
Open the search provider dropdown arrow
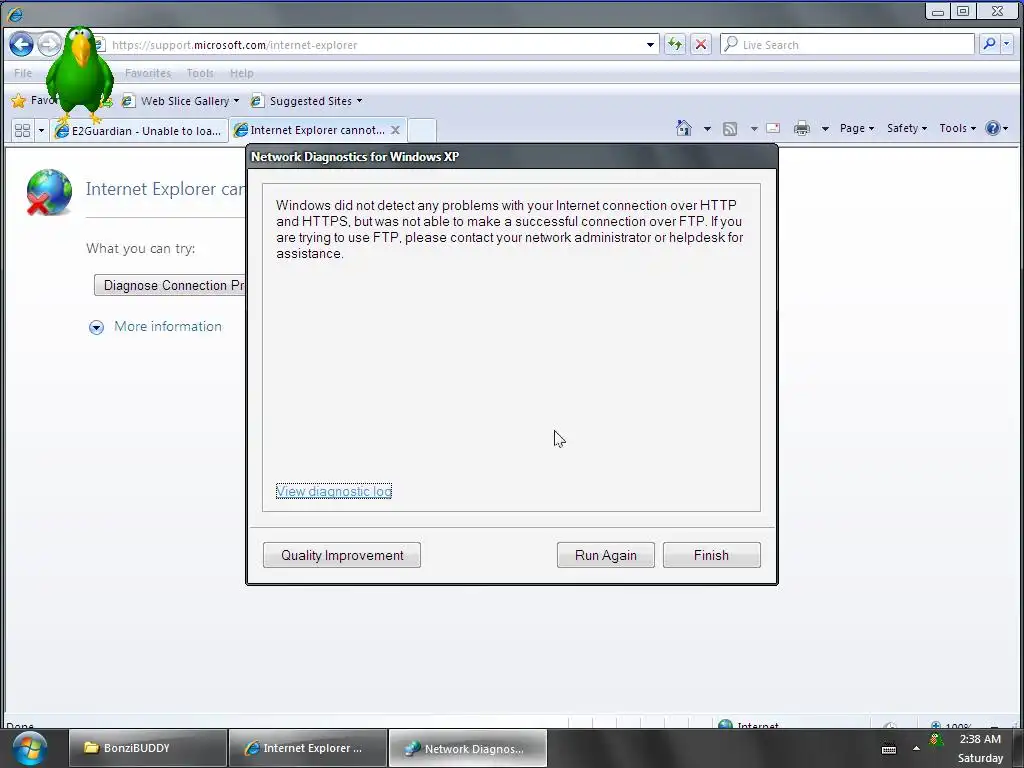1006,44
